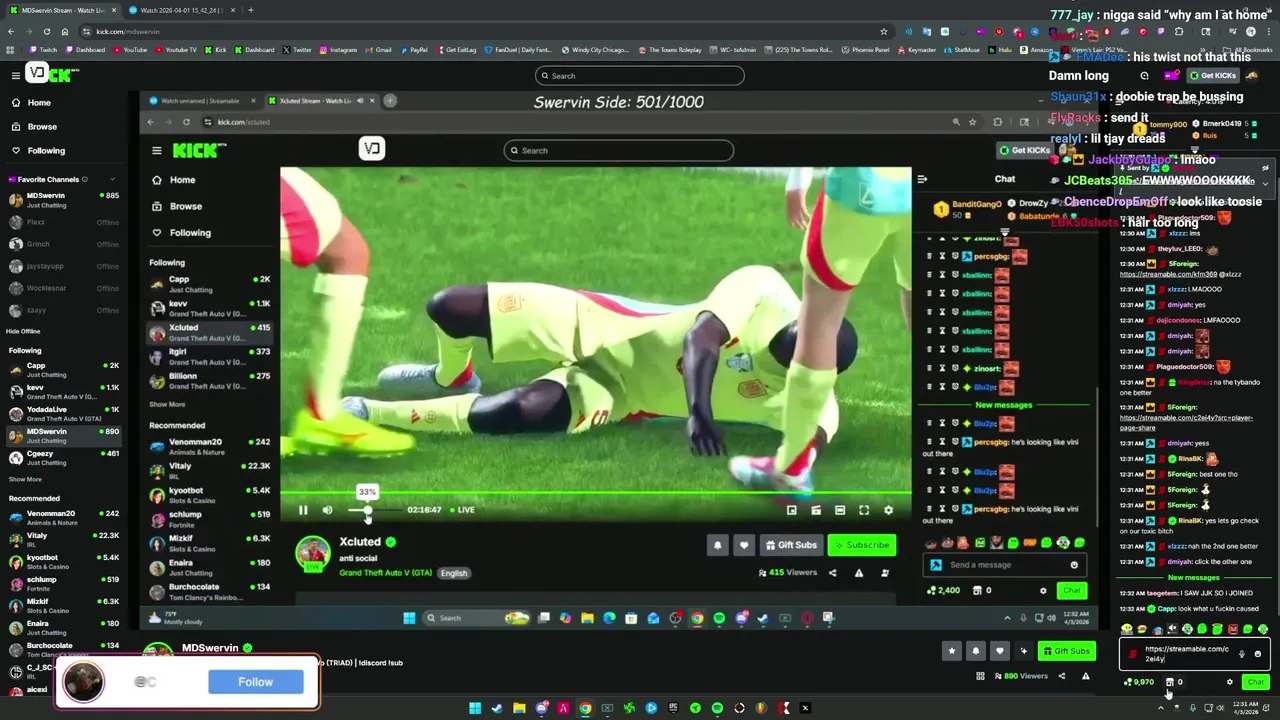The height and width of the screenshot is (720, 1280).
Task: Open the Youtube TV bookmark
Action: pyautogui.click(x=176, y=50)
